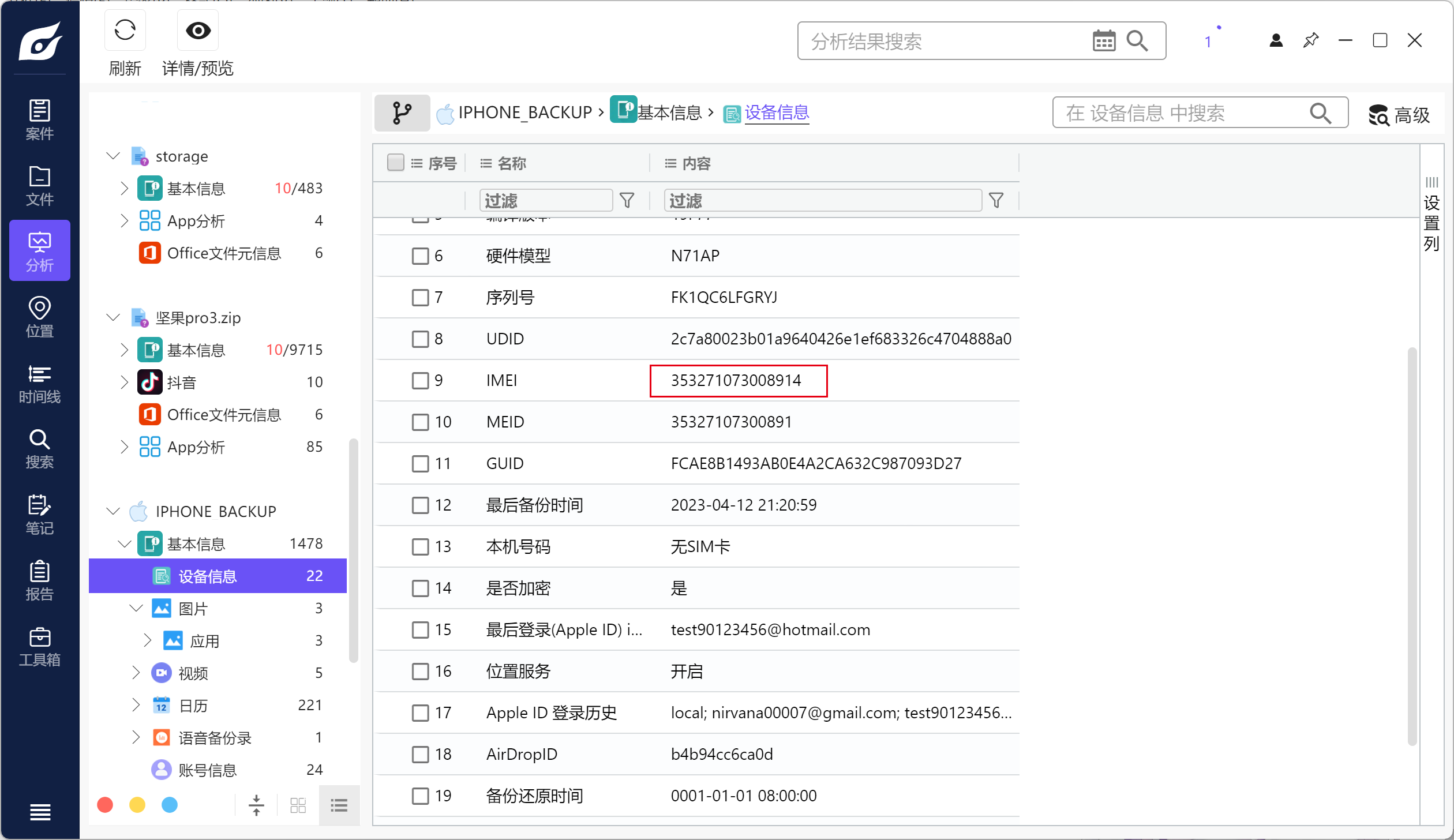The image size is (1454, 840).
Task: Select the blue color tag dot
Action: [170, 805]
